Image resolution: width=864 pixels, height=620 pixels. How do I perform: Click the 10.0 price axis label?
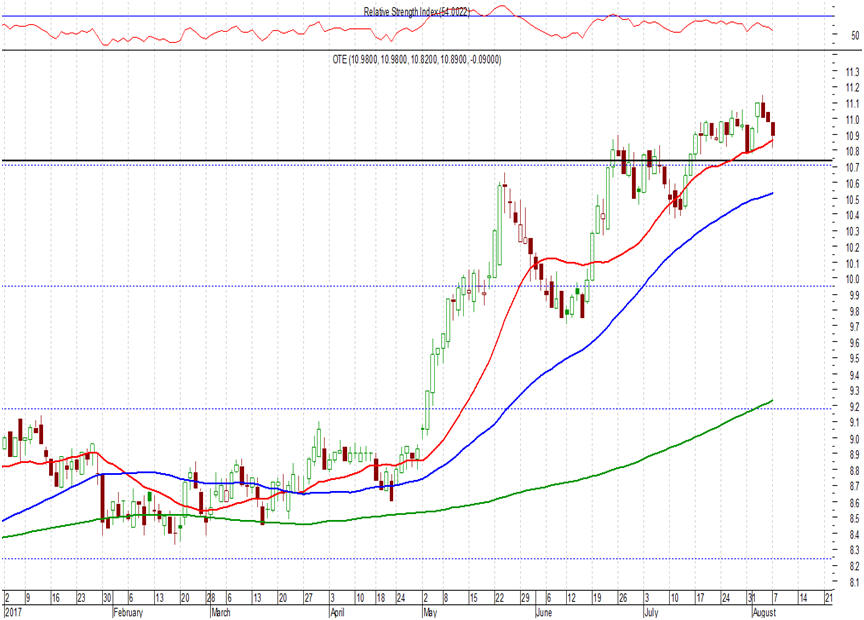(x=852, y=279)
